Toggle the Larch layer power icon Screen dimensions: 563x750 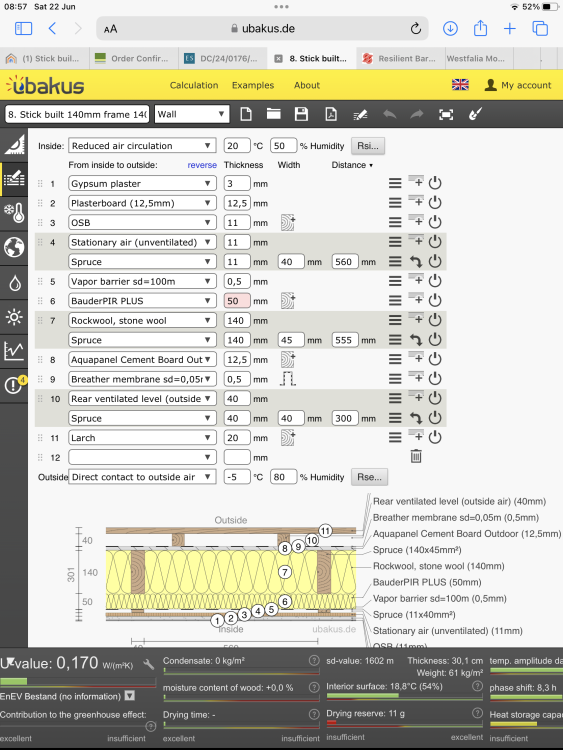pyautogui.click(x=435, y=437)
